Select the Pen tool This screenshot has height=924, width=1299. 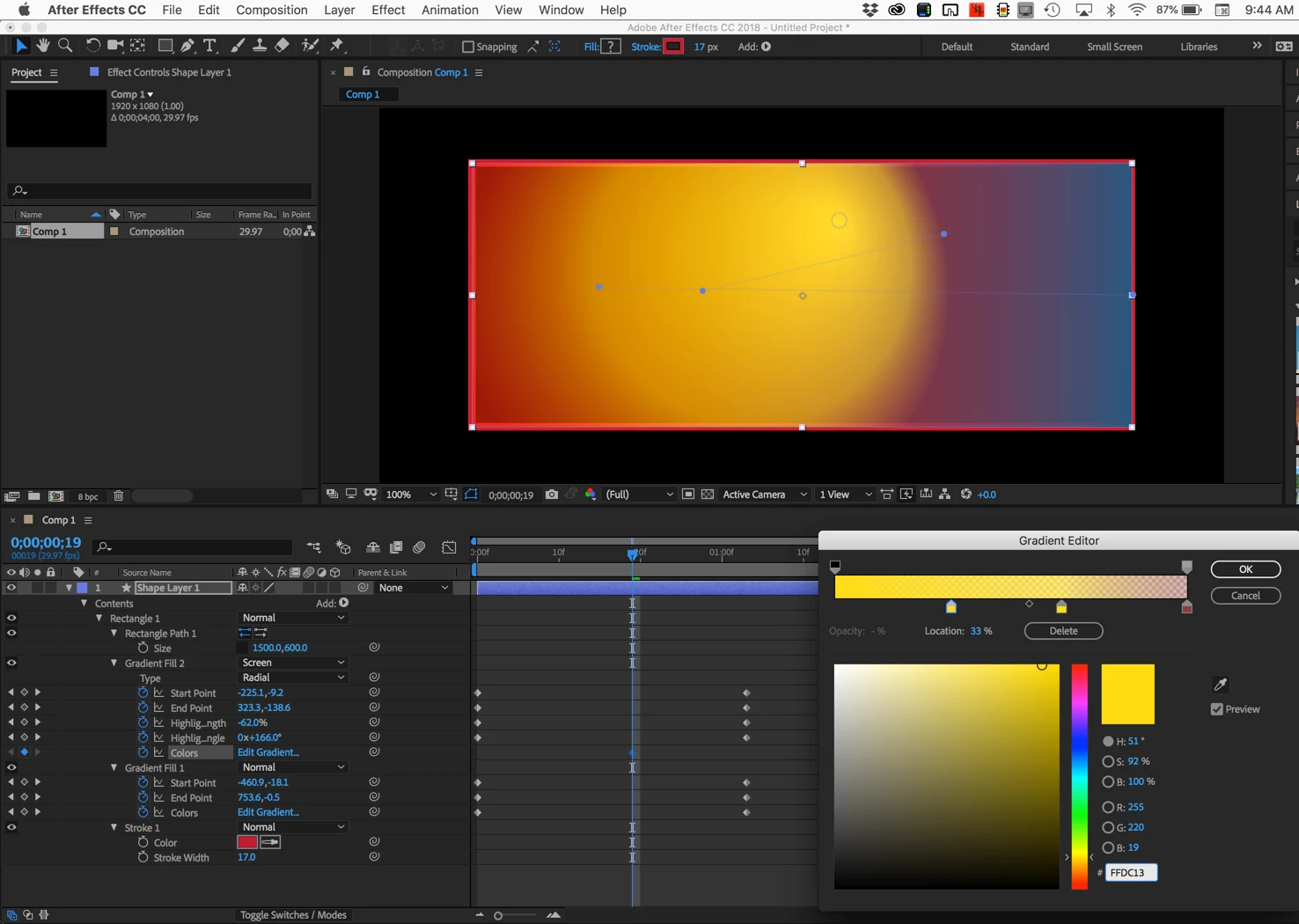pos(187,46)
